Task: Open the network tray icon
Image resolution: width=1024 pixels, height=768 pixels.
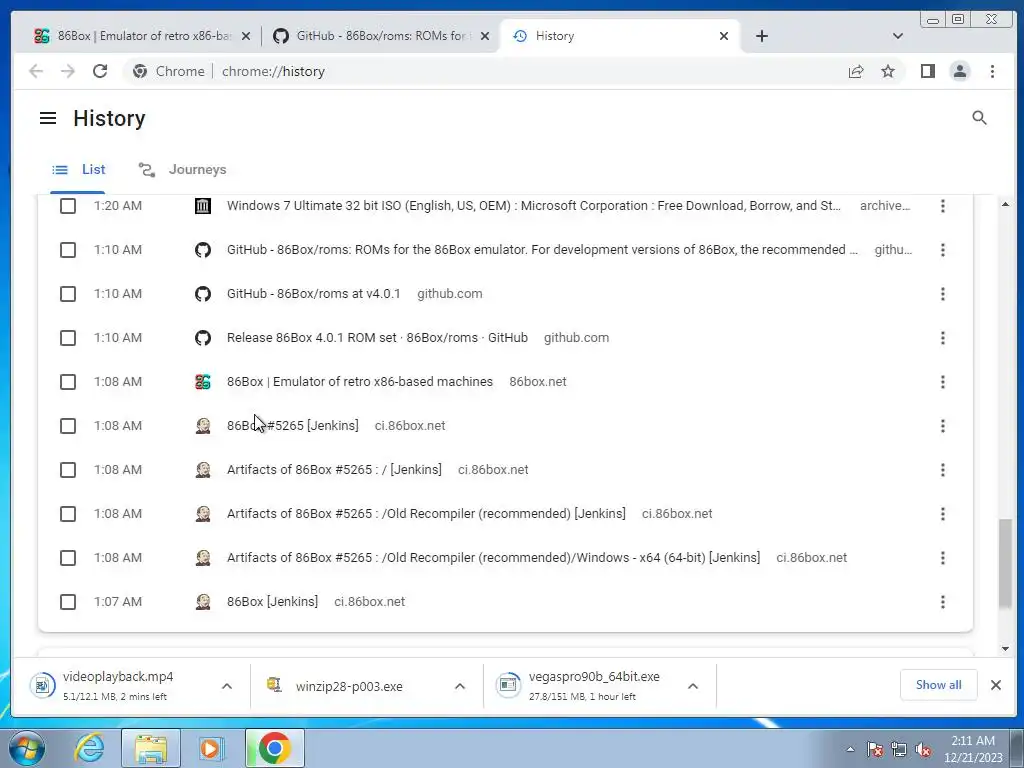Action: (899, 750)
